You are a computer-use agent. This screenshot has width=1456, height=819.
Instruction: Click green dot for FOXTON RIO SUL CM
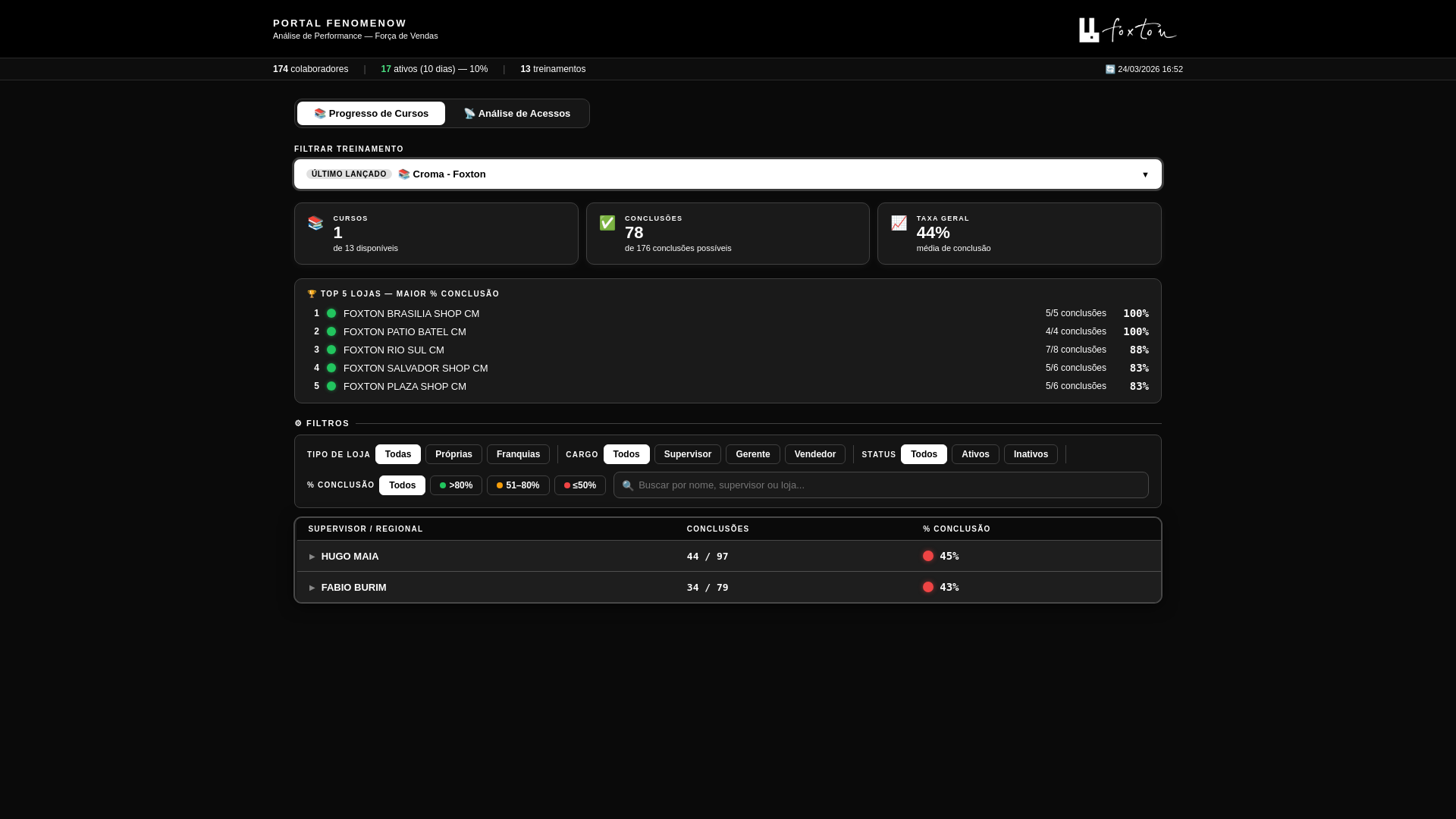pos(331,350)
